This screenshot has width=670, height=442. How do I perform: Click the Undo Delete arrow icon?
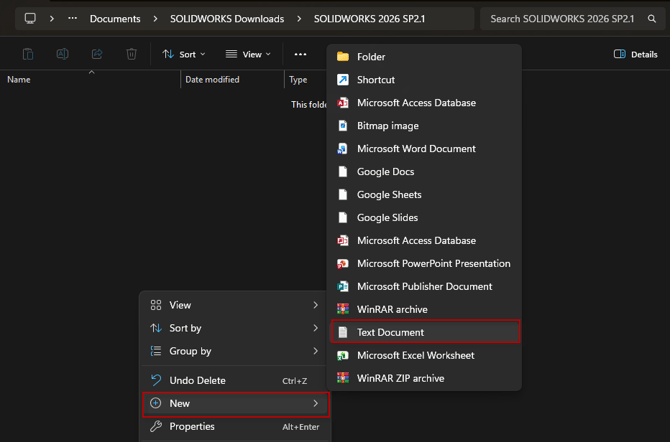click(156, 380)
